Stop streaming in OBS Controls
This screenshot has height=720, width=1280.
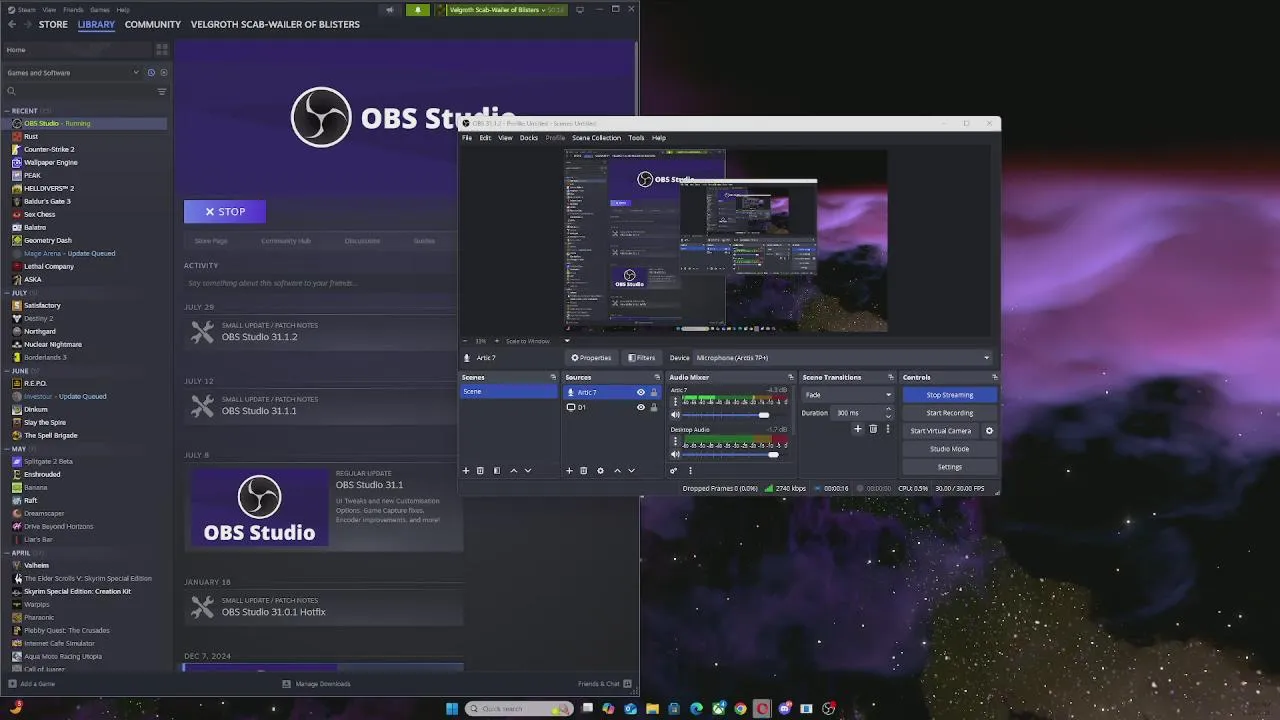coord(949,395)
